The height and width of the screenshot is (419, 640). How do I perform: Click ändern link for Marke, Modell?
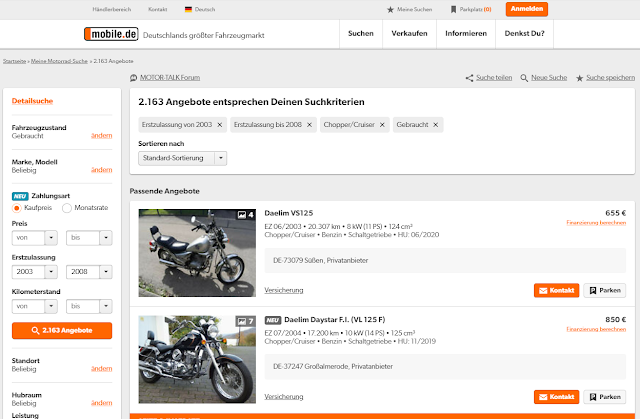tap(102, 170)
